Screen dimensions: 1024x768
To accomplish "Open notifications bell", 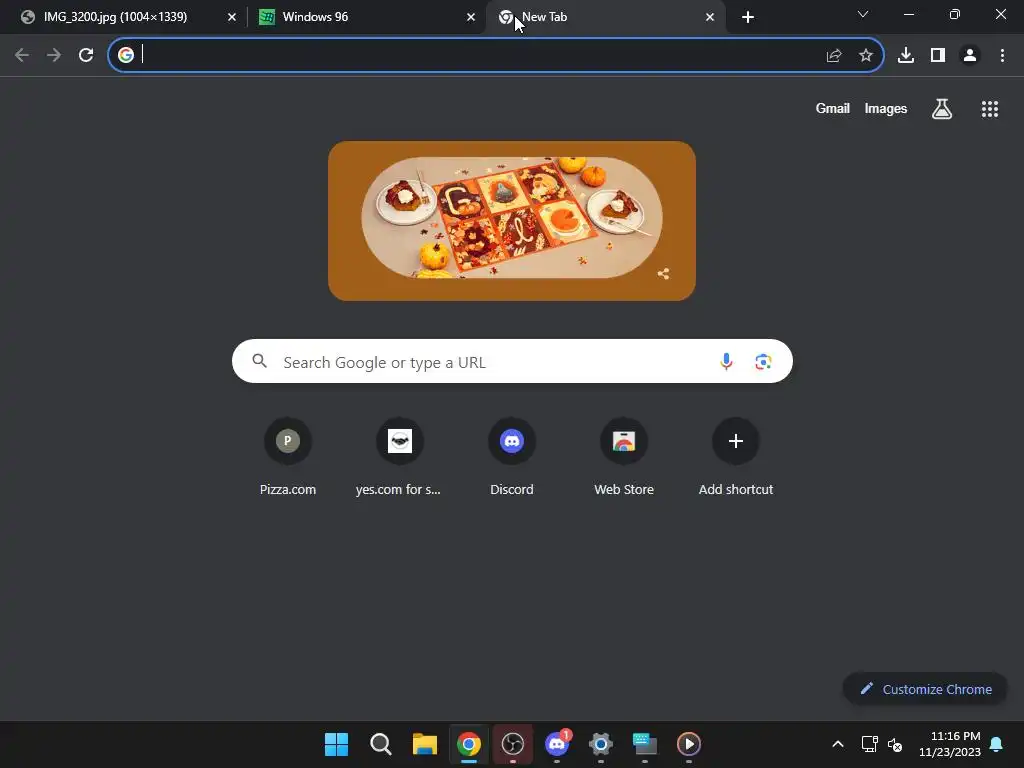I will click(997, 744).
